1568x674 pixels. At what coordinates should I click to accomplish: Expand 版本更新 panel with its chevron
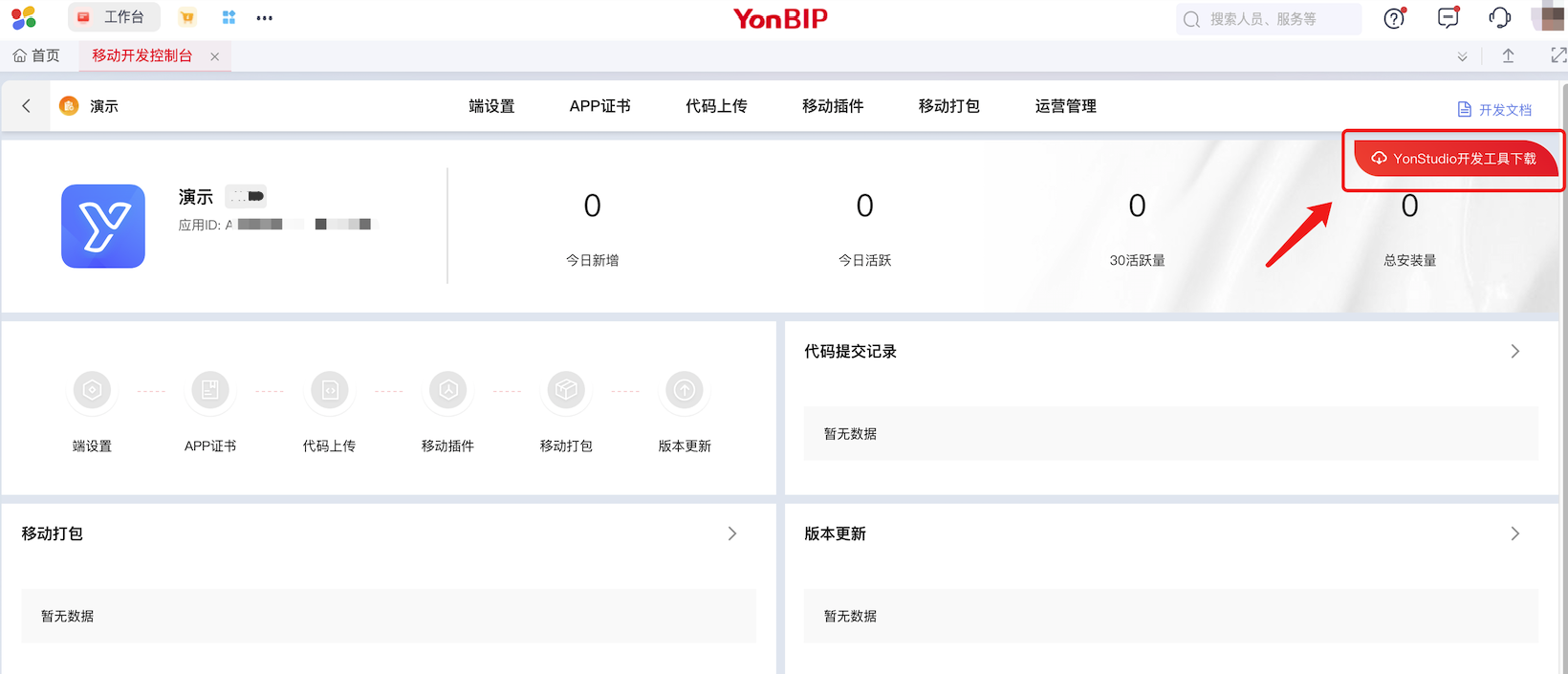1515,533
